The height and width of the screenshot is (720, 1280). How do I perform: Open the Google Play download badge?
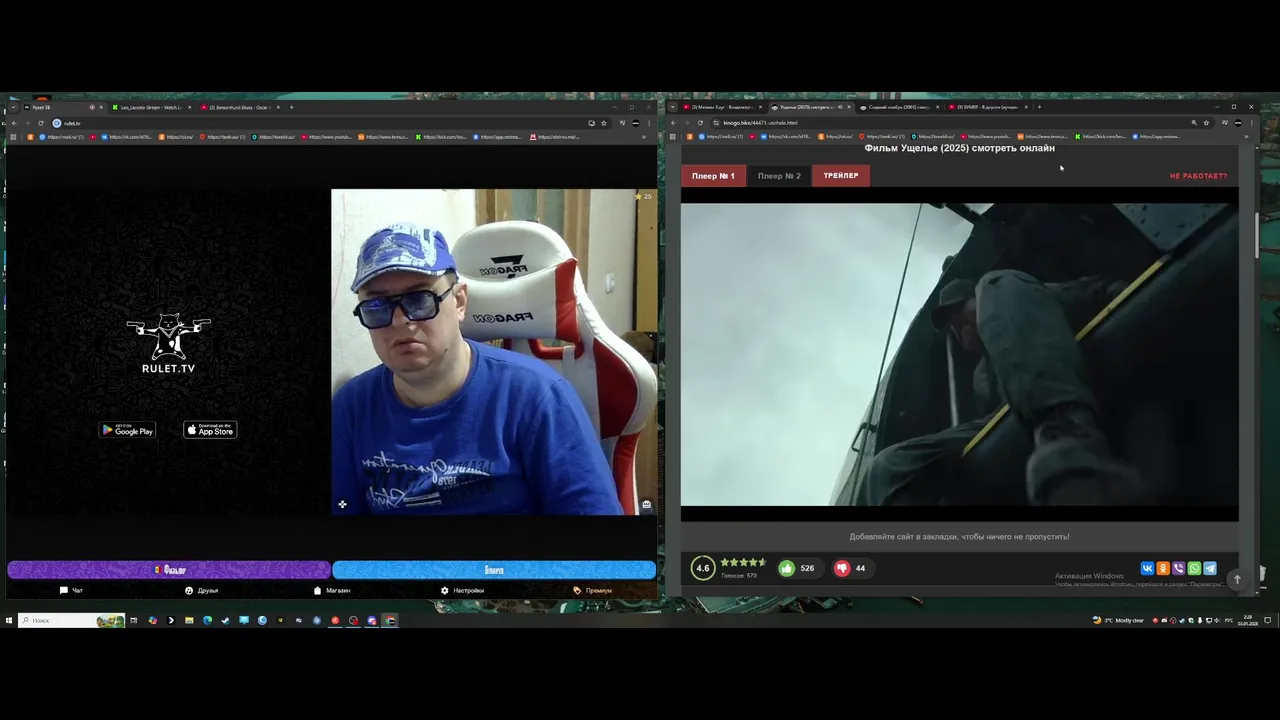(127, 430)
